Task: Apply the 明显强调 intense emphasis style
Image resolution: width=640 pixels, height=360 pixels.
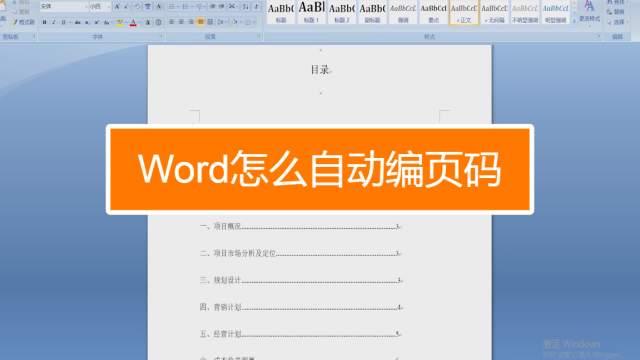Action: point(556,12)
